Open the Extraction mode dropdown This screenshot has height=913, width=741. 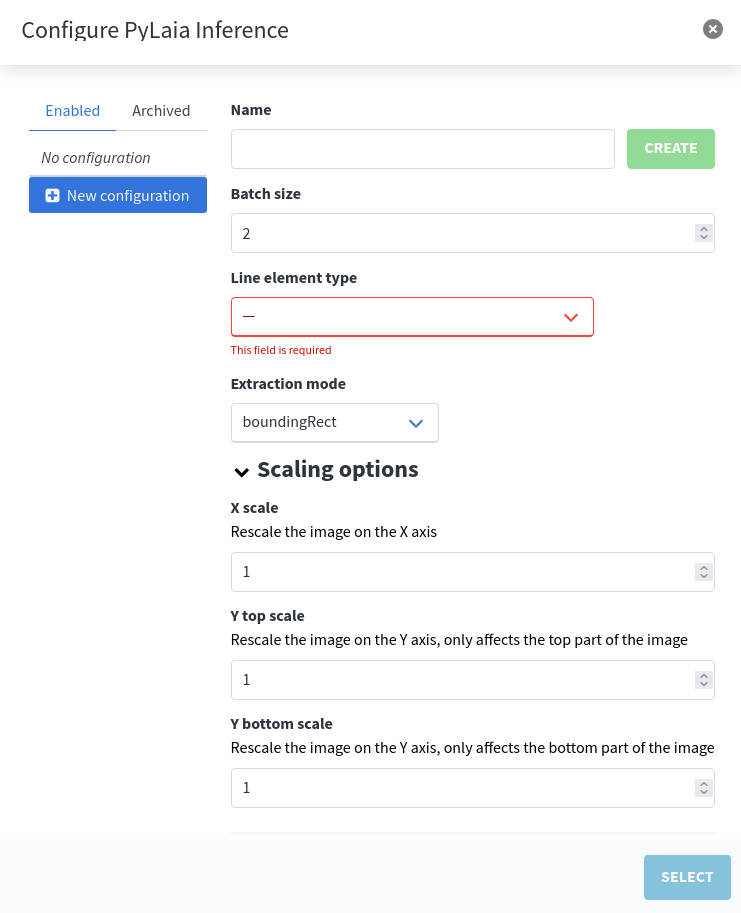pyautogui.click(x=335, y=422)
